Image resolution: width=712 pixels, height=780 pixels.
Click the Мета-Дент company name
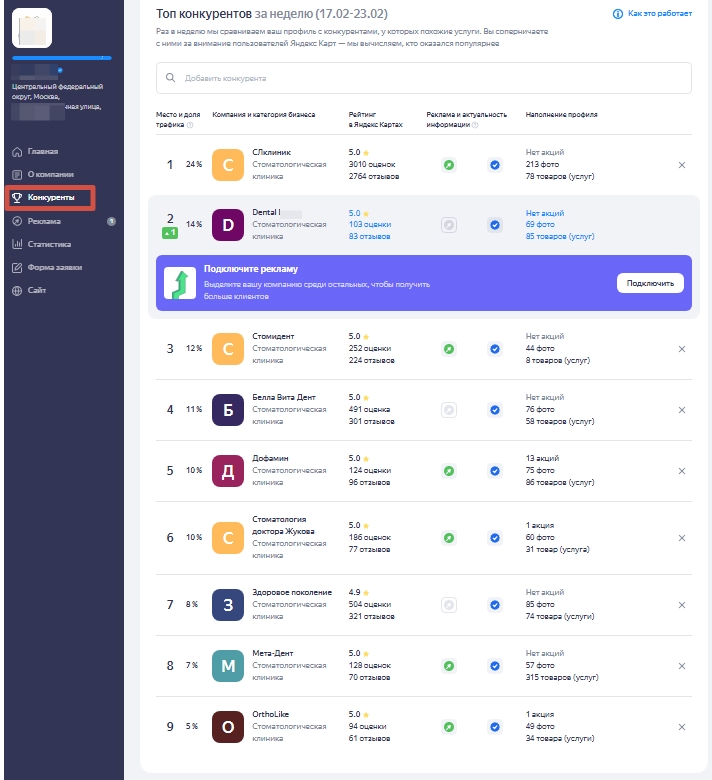(273, 653)
